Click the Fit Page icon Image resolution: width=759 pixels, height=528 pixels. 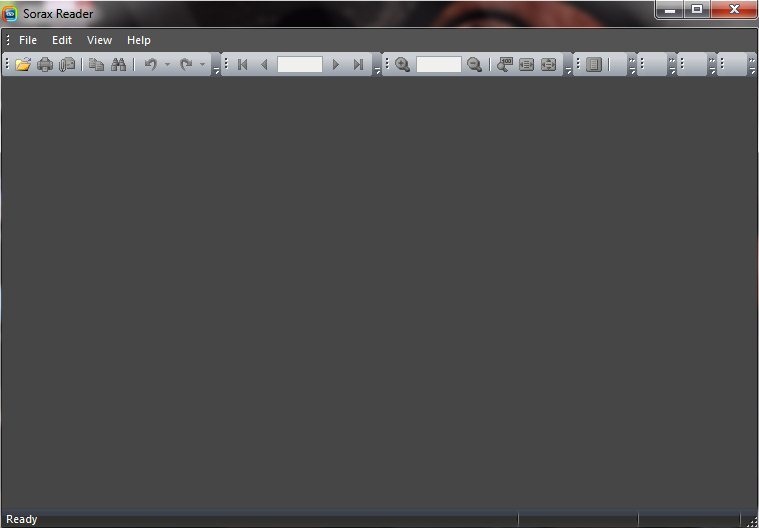coord(548,64)
